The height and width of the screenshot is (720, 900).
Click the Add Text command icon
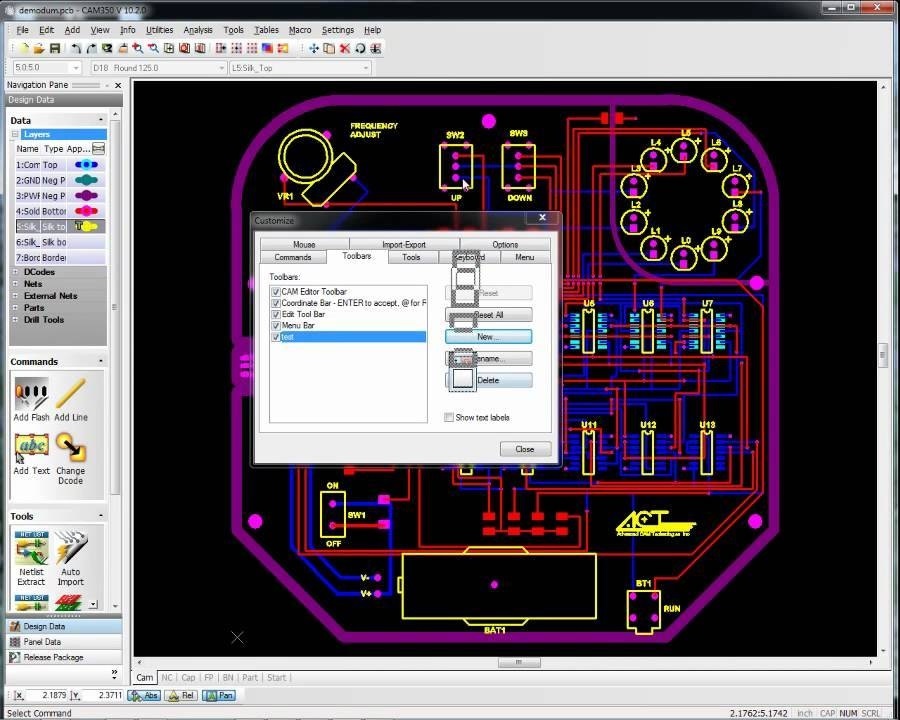[31, 447]
